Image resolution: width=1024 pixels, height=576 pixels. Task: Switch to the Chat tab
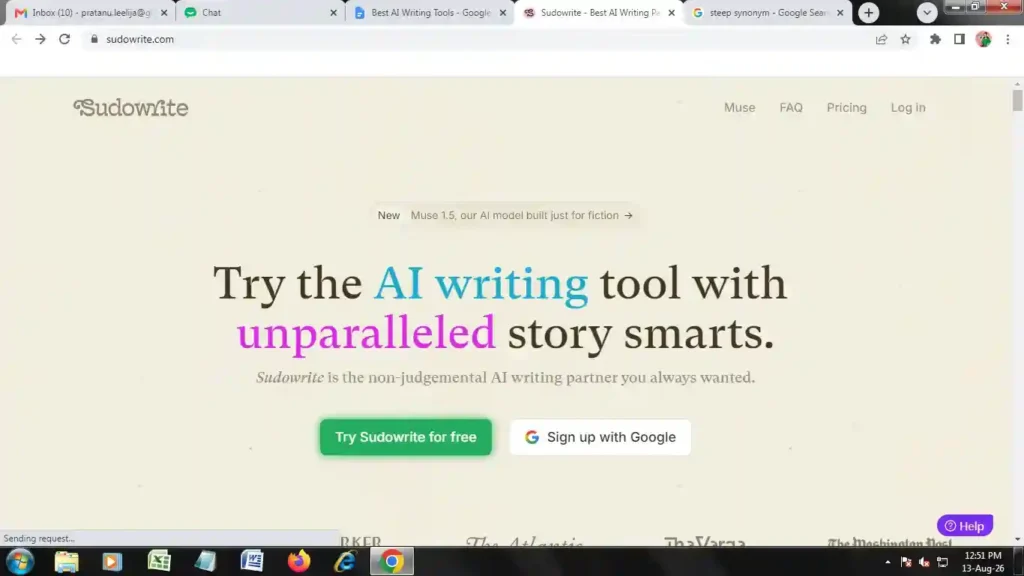(x=258, y=12)
